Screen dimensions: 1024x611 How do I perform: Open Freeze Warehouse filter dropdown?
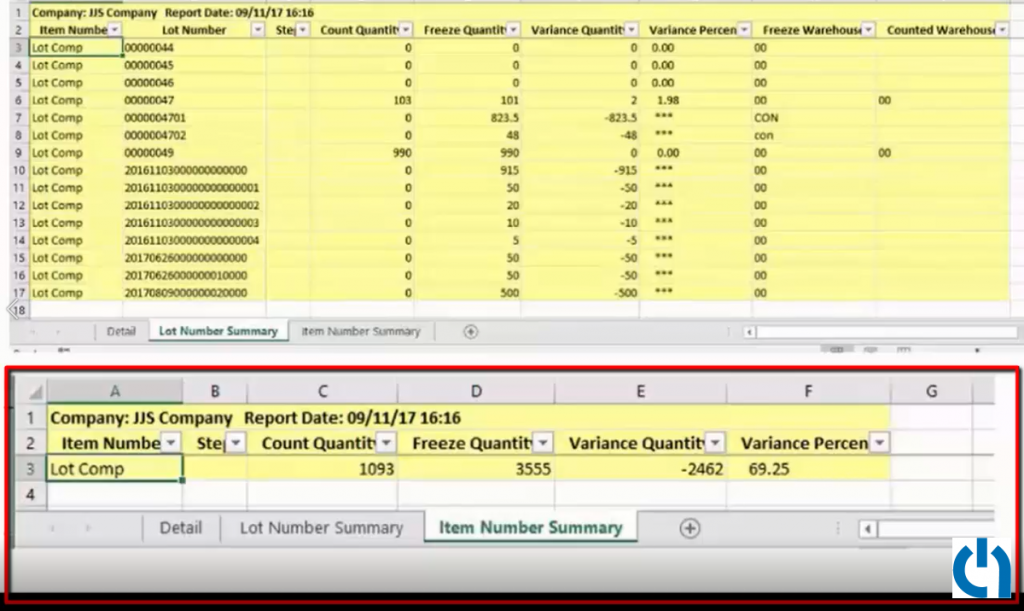868,30
